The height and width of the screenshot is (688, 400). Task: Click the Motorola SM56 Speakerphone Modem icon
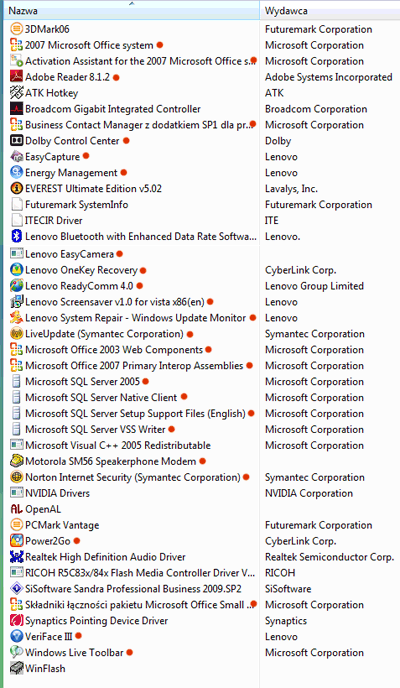click(16, 461)
